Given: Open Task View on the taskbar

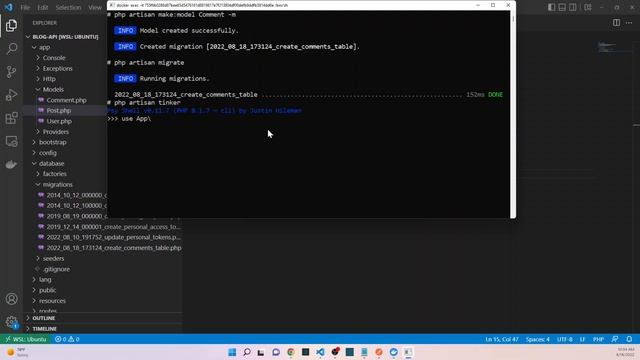Looking at the screenshot, I should 261,352.
